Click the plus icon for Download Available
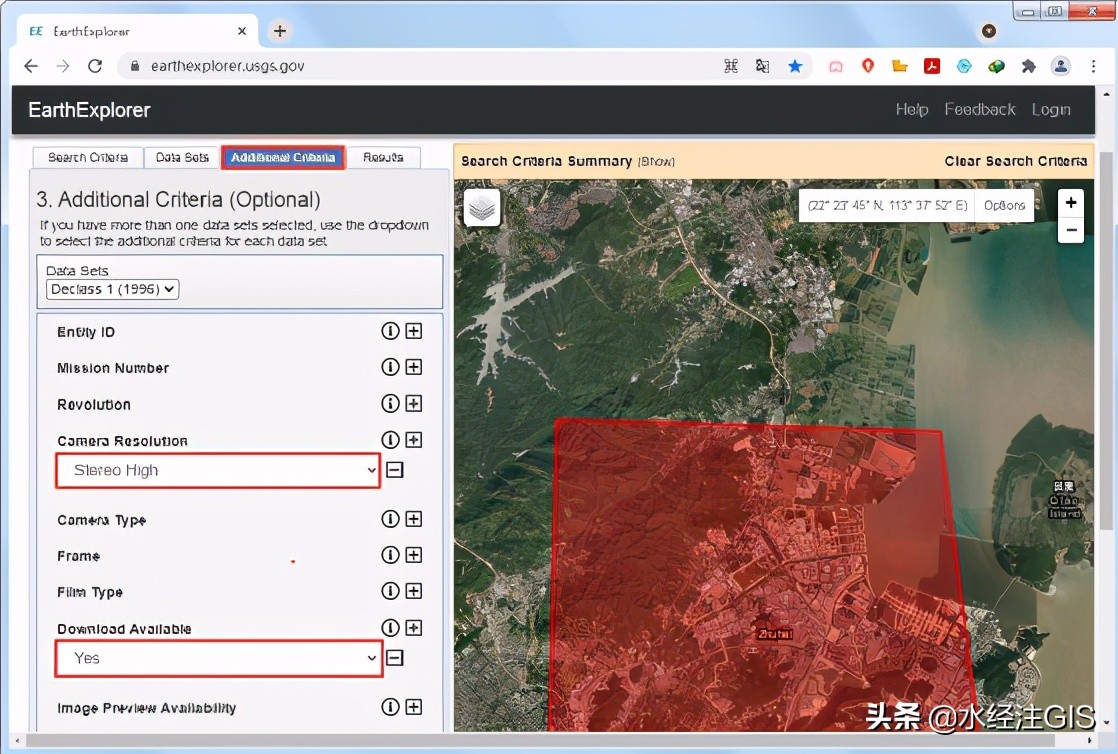This screenshot has height=754, width=1118. [414, 627]
